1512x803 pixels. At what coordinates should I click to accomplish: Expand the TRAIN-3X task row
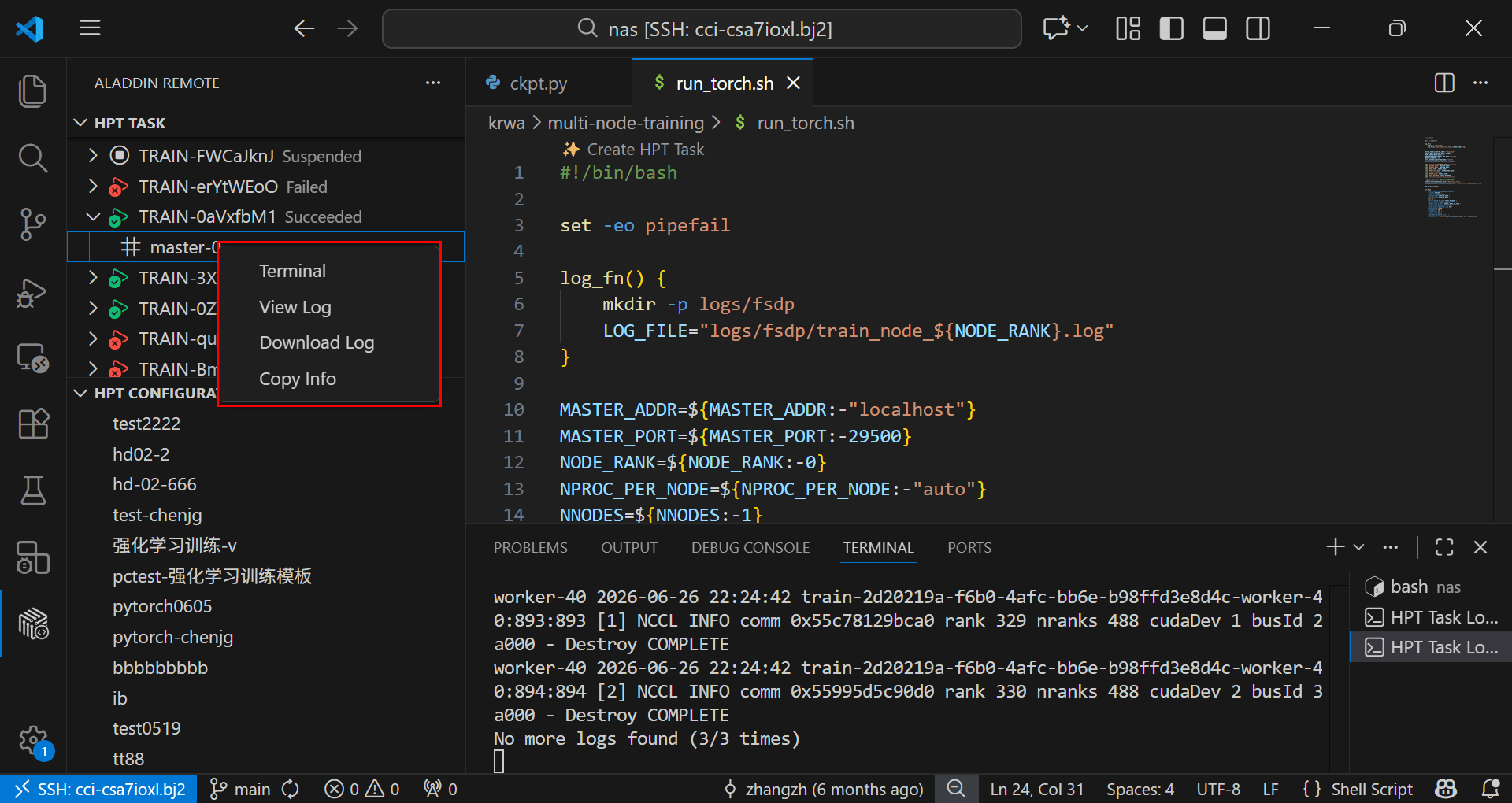(93, 278)
